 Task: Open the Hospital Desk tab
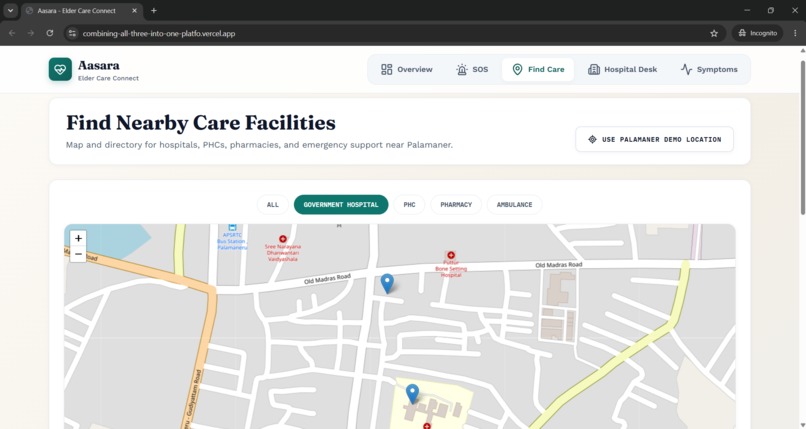[622, 69]
